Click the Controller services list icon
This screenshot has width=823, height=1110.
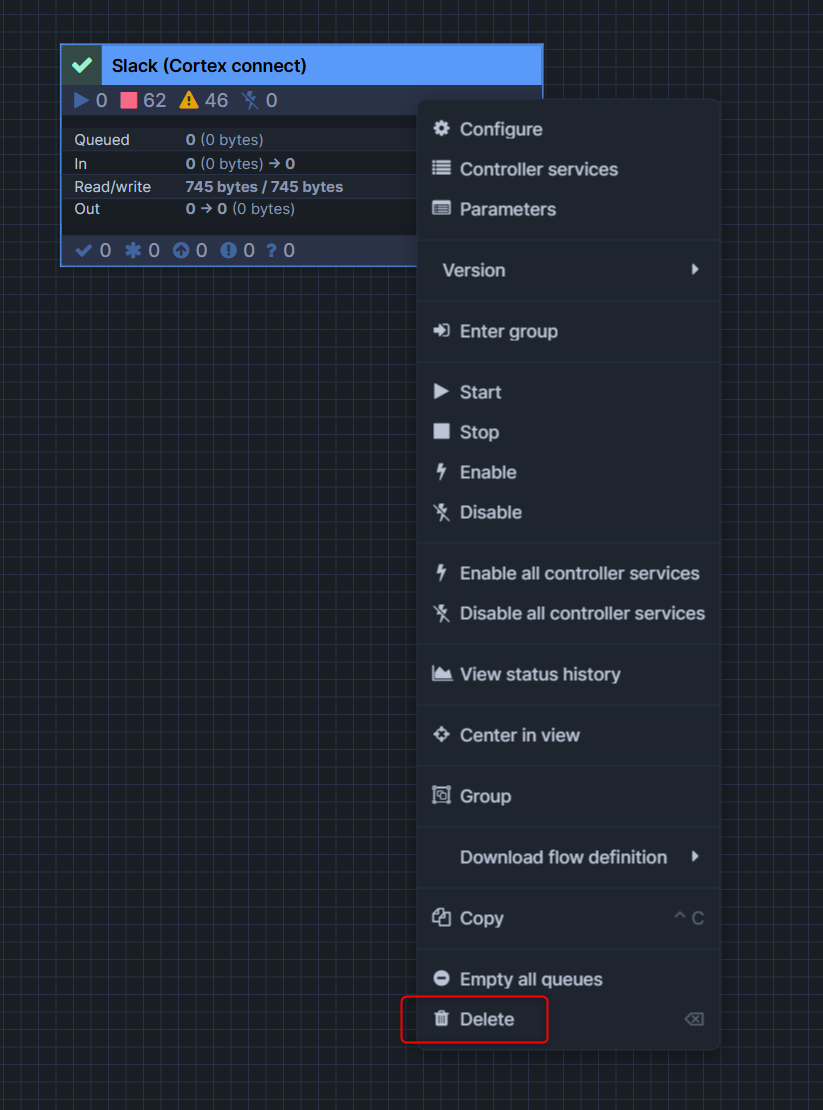[x=441, y=169]
